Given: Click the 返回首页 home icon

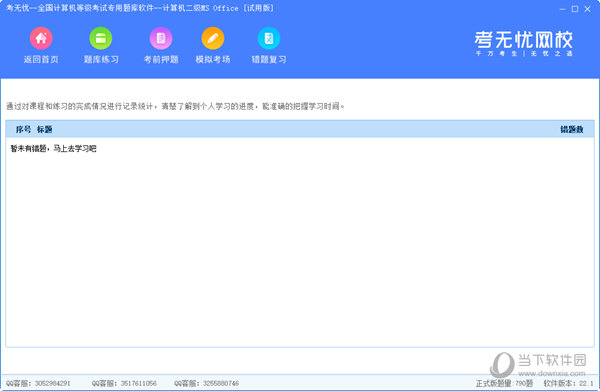Looking at the screenshot, I should click(x=41, y=38).
